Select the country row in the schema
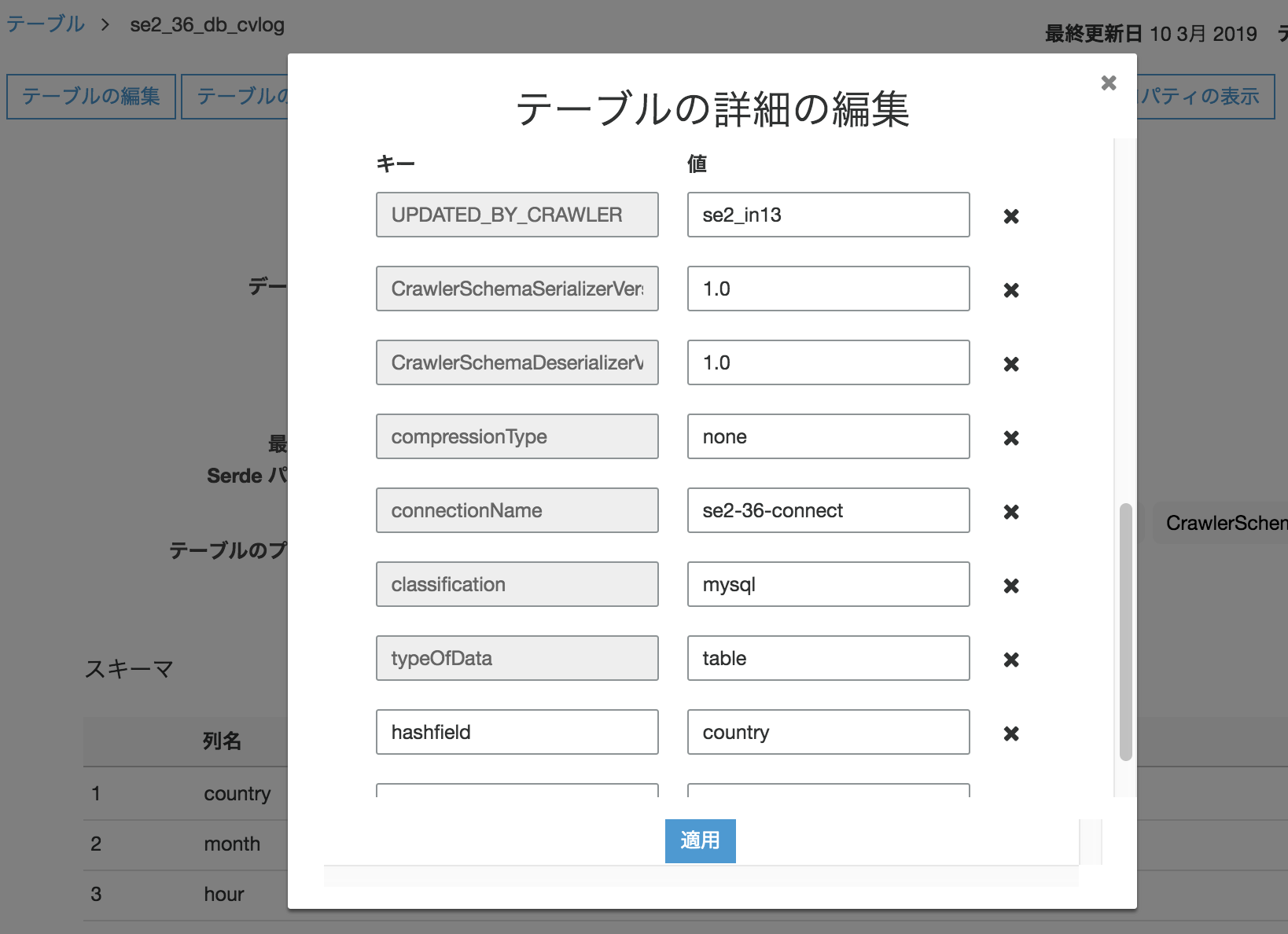Image resolution: width=1288 pixels, height=934 pixels. [x=237, y=793]
